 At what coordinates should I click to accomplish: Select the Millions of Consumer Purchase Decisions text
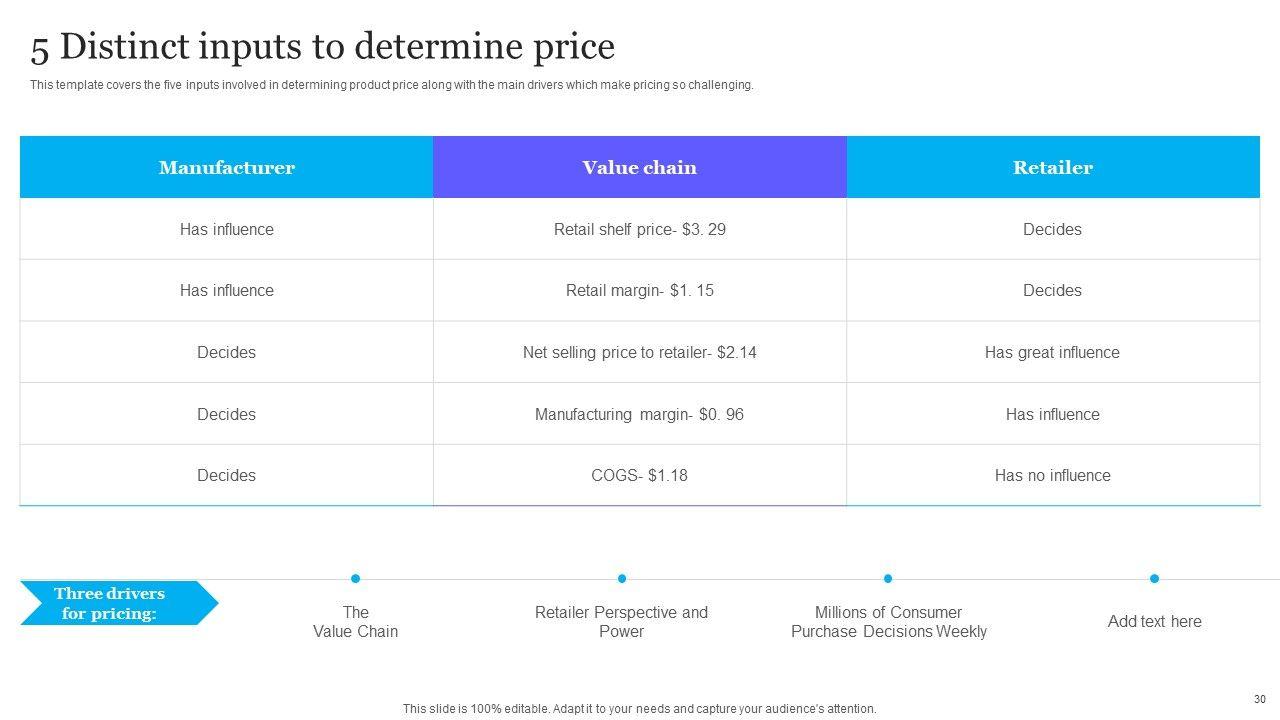[x=888, y=621]
